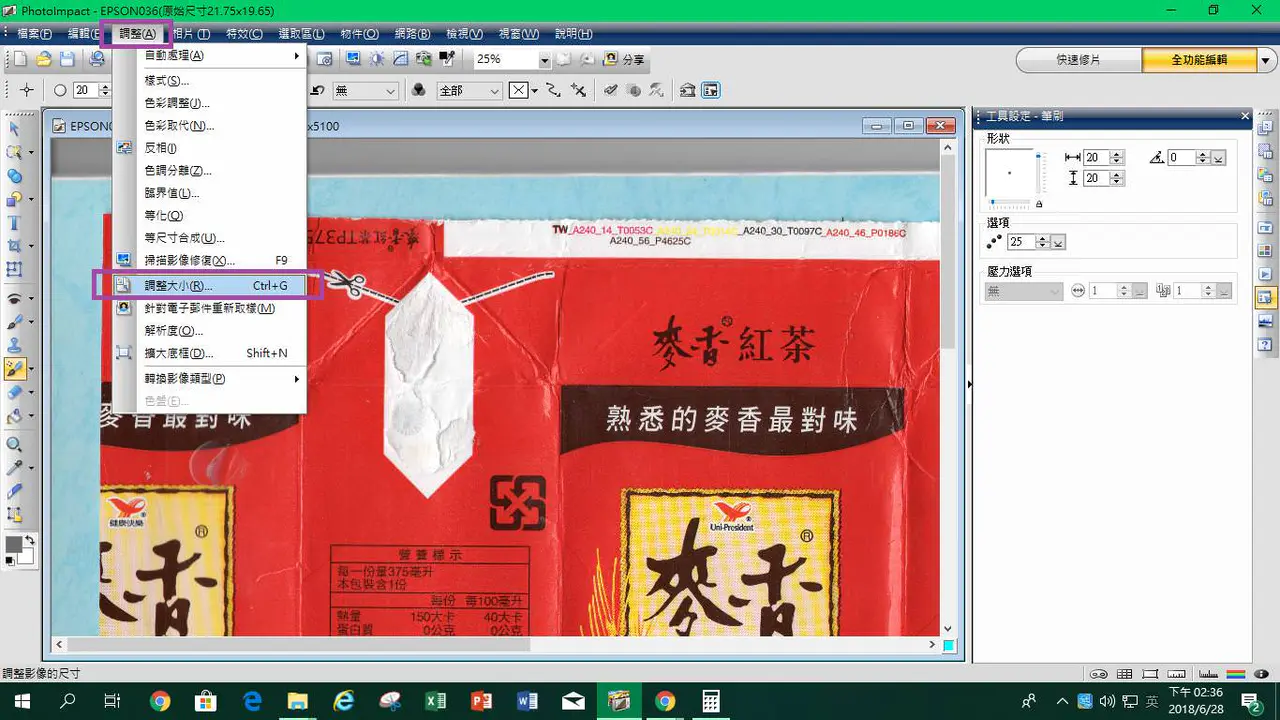This screenshot has height=720, width=1280.
Task: Open the angle value slider dropdown
Action: point(1218,158)
